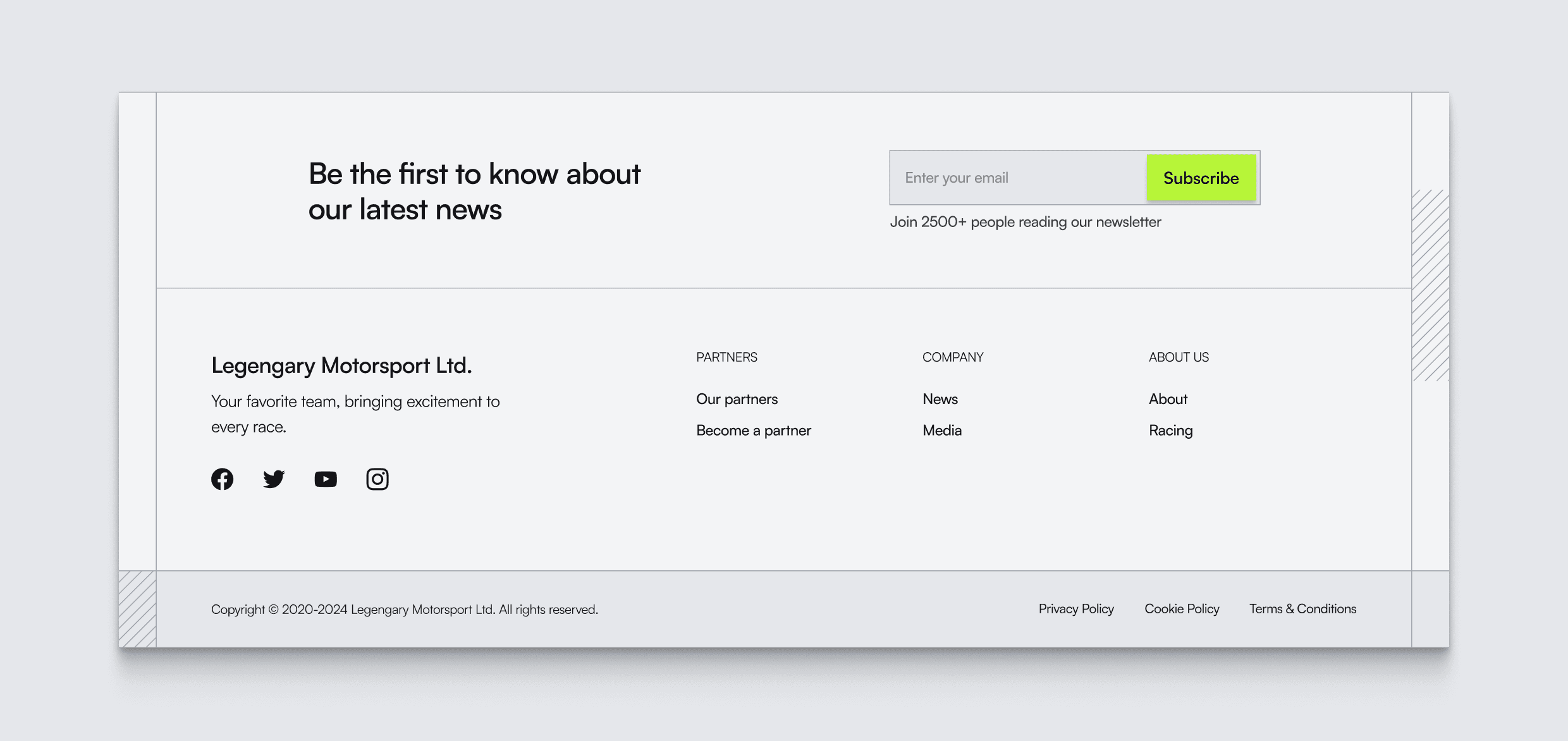Click the Twitter bird icon
Screen dimensions: 1568x741
[x=274, y=479]
